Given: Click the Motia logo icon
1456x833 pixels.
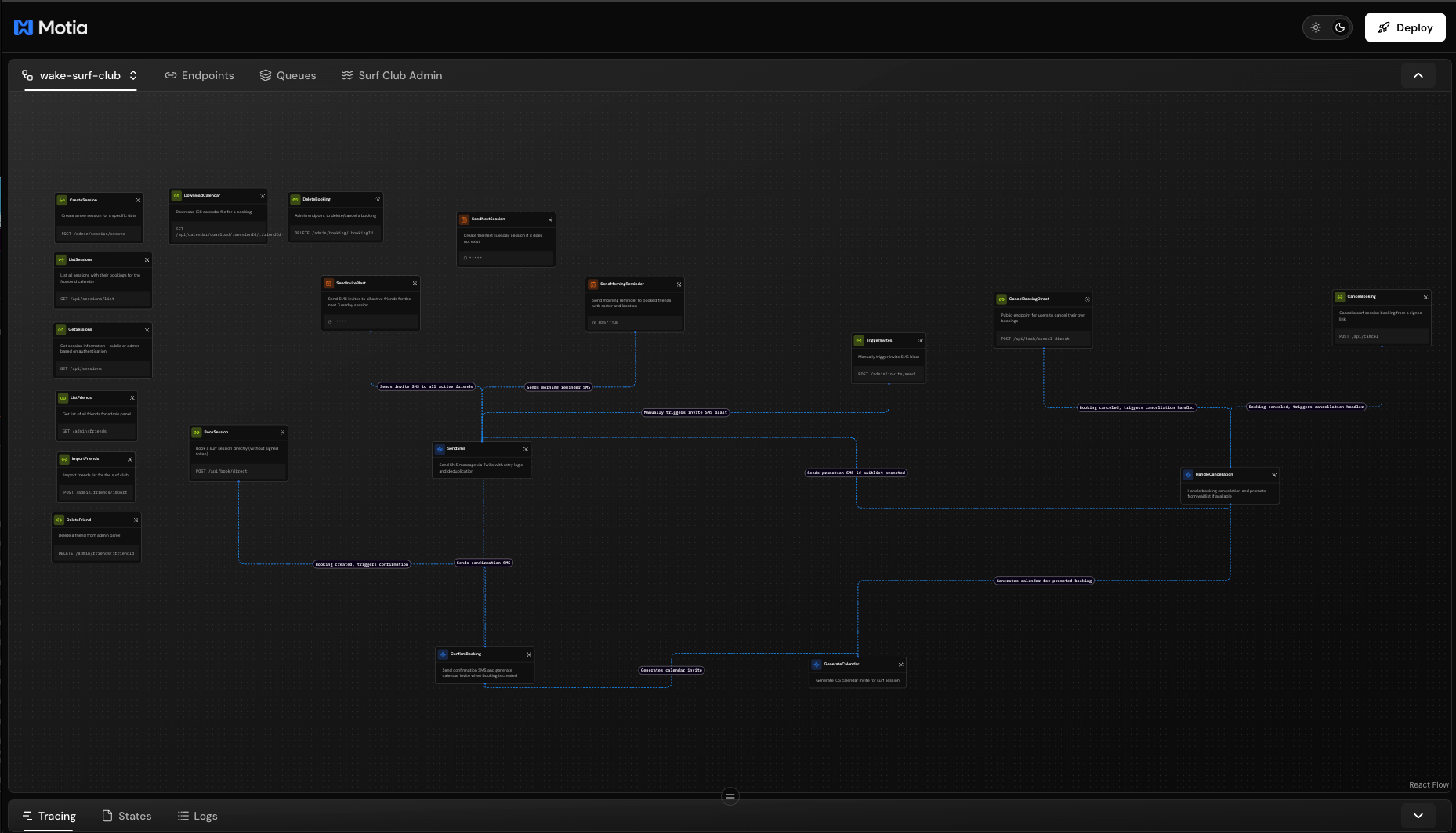Looking at the screenshot, I should 24,27.
